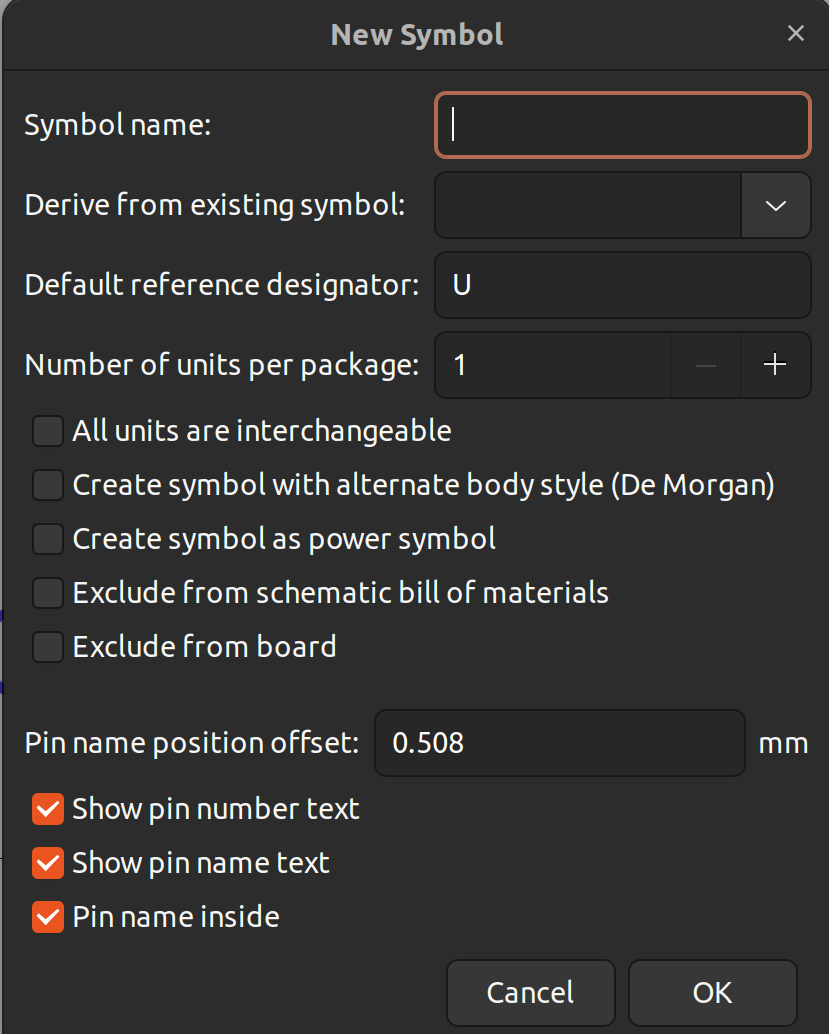Viewport: 829px width, 1034px height.
Task: Check alternate body style (De Morgan) option
Action: 48,485
